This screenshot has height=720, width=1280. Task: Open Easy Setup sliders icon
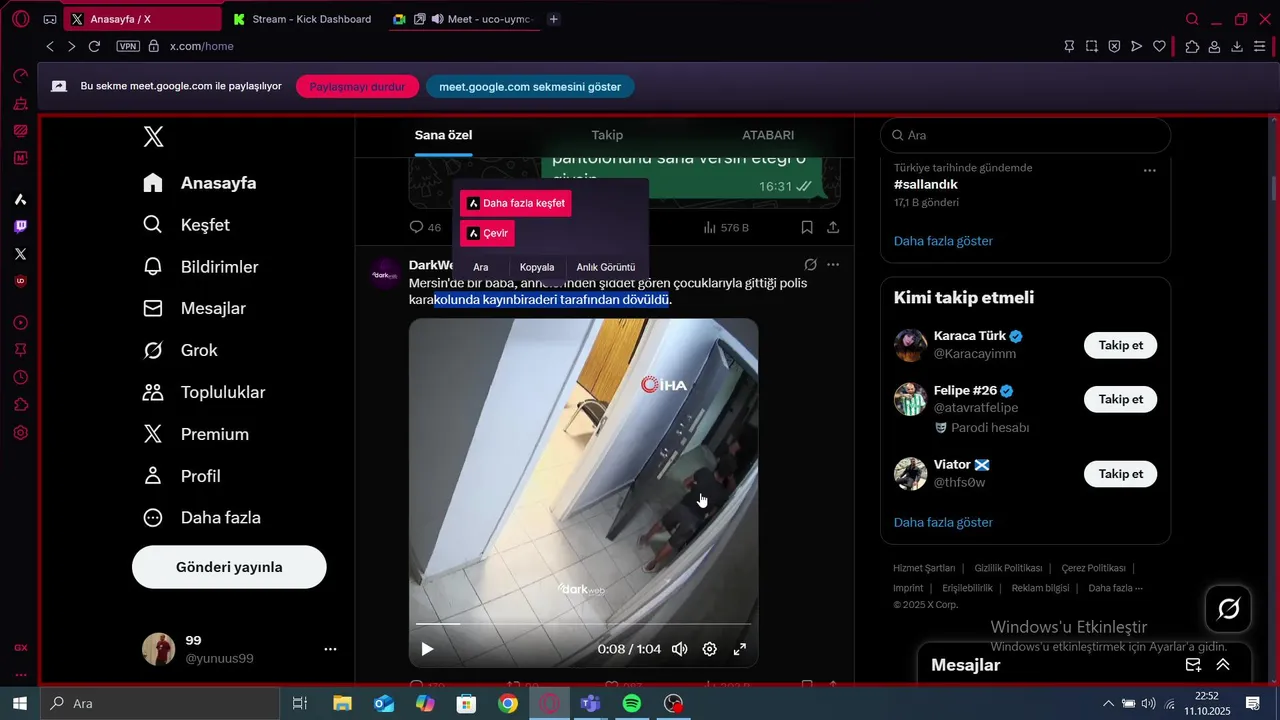[1260, 46]
